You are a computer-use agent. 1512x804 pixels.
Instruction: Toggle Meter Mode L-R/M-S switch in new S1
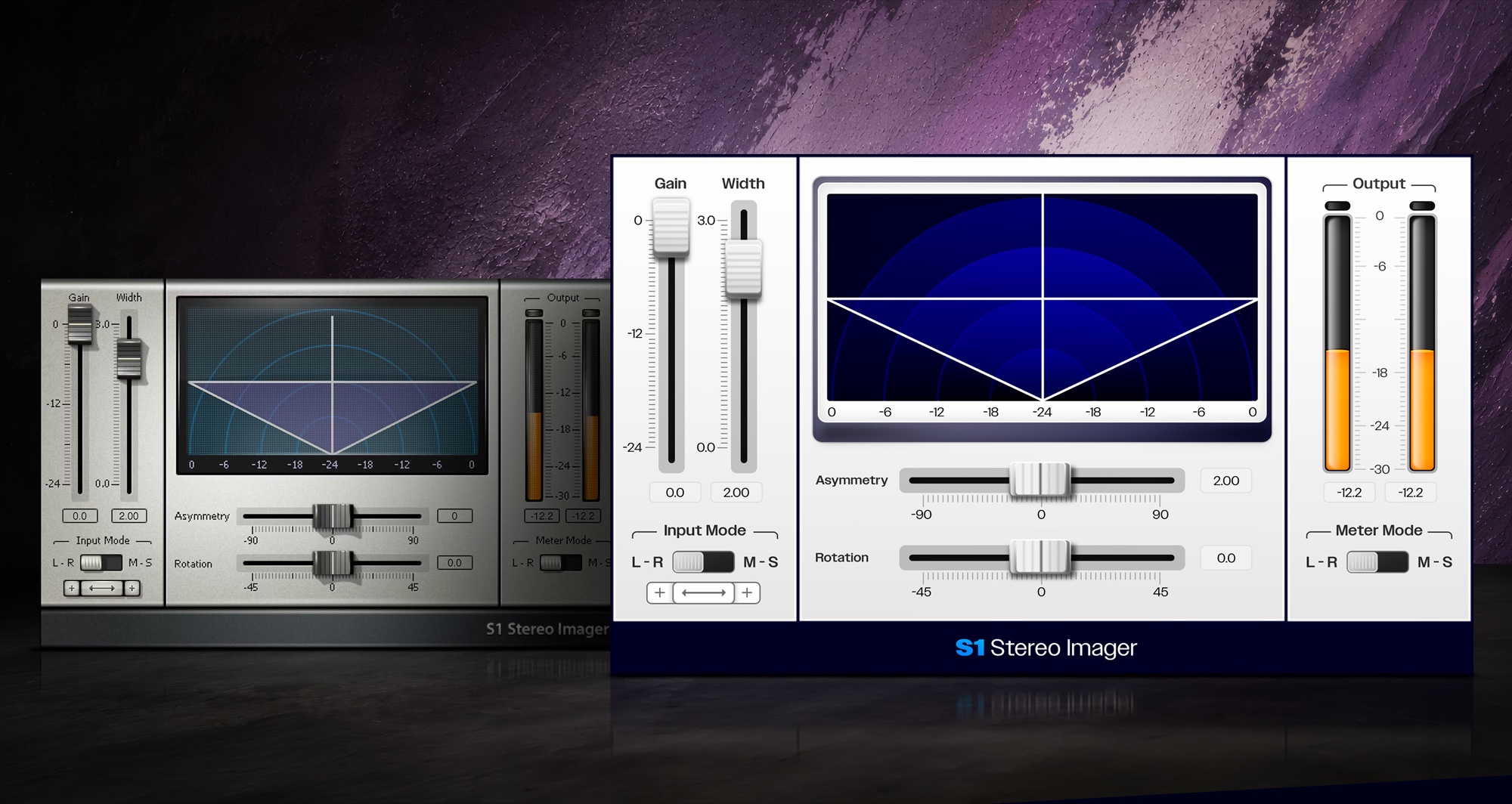point(1377,562)
